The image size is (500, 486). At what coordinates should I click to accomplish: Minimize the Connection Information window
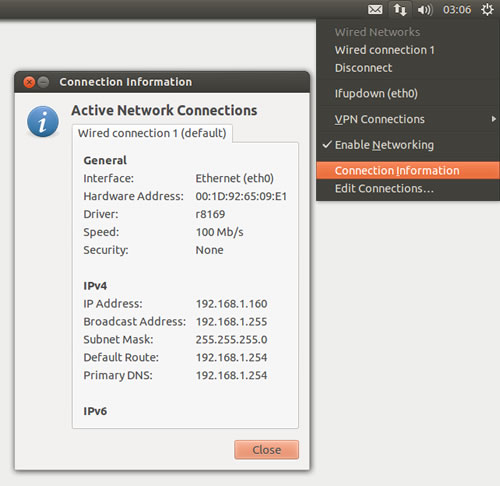(43, 82)
